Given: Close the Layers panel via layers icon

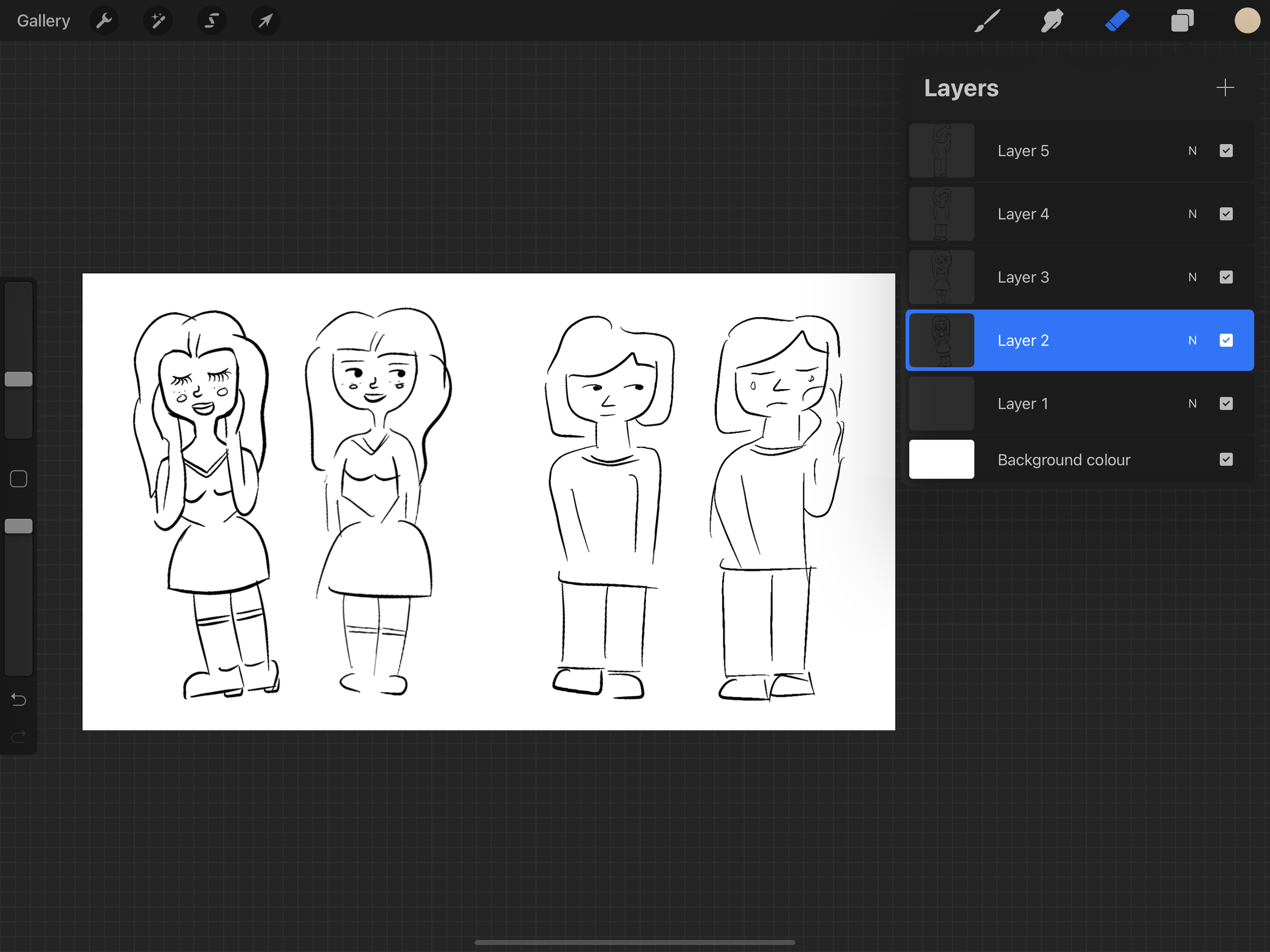Looking at the screenshot, I should [x=1182, y=21].
